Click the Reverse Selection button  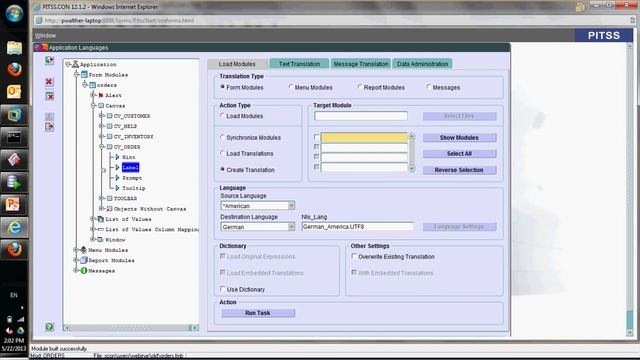[459, 170]
